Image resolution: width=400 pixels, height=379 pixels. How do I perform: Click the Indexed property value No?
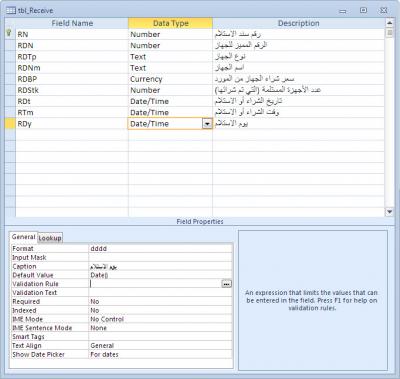[160, 310]
